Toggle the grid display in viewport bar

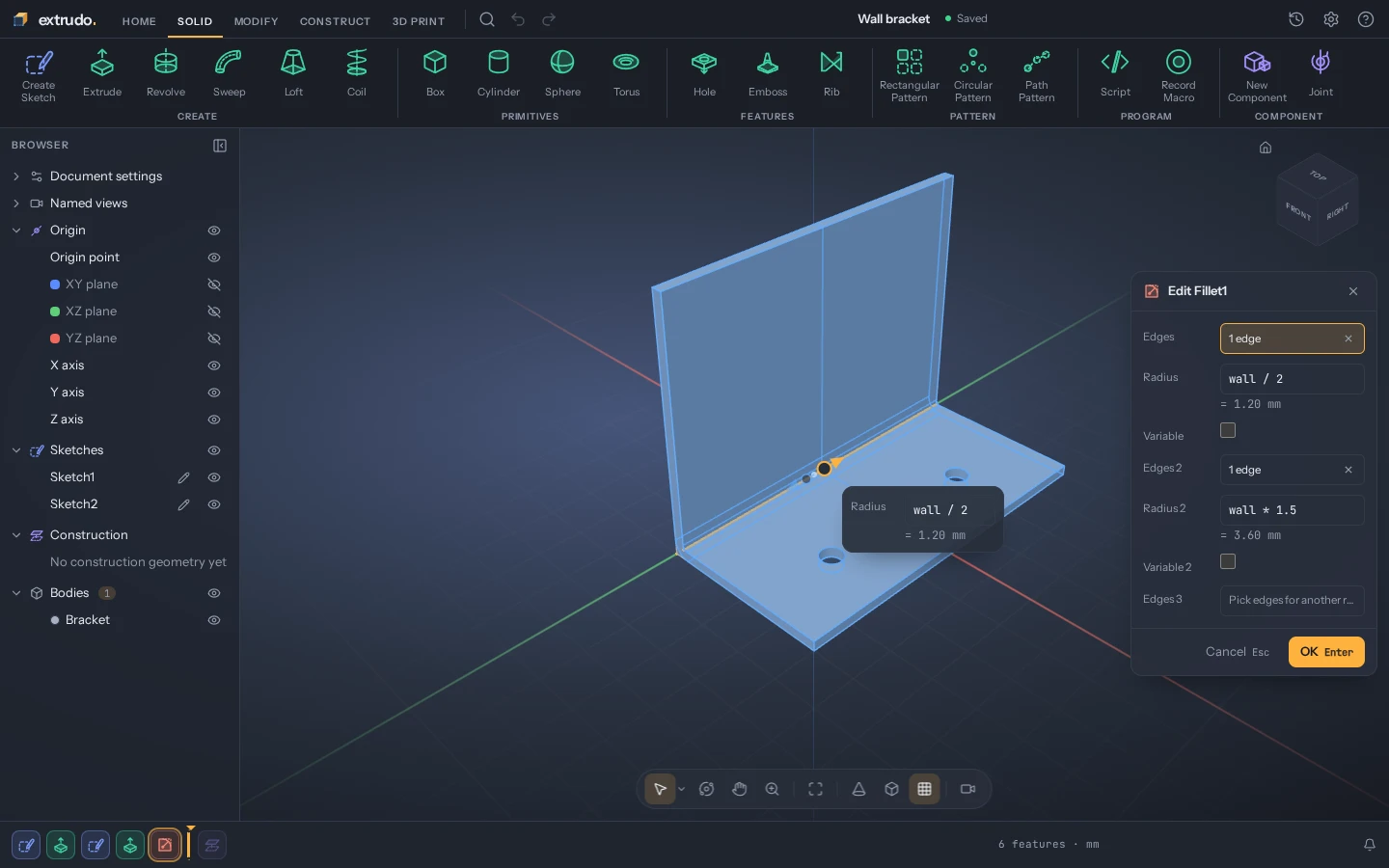[x=924, y=789]
